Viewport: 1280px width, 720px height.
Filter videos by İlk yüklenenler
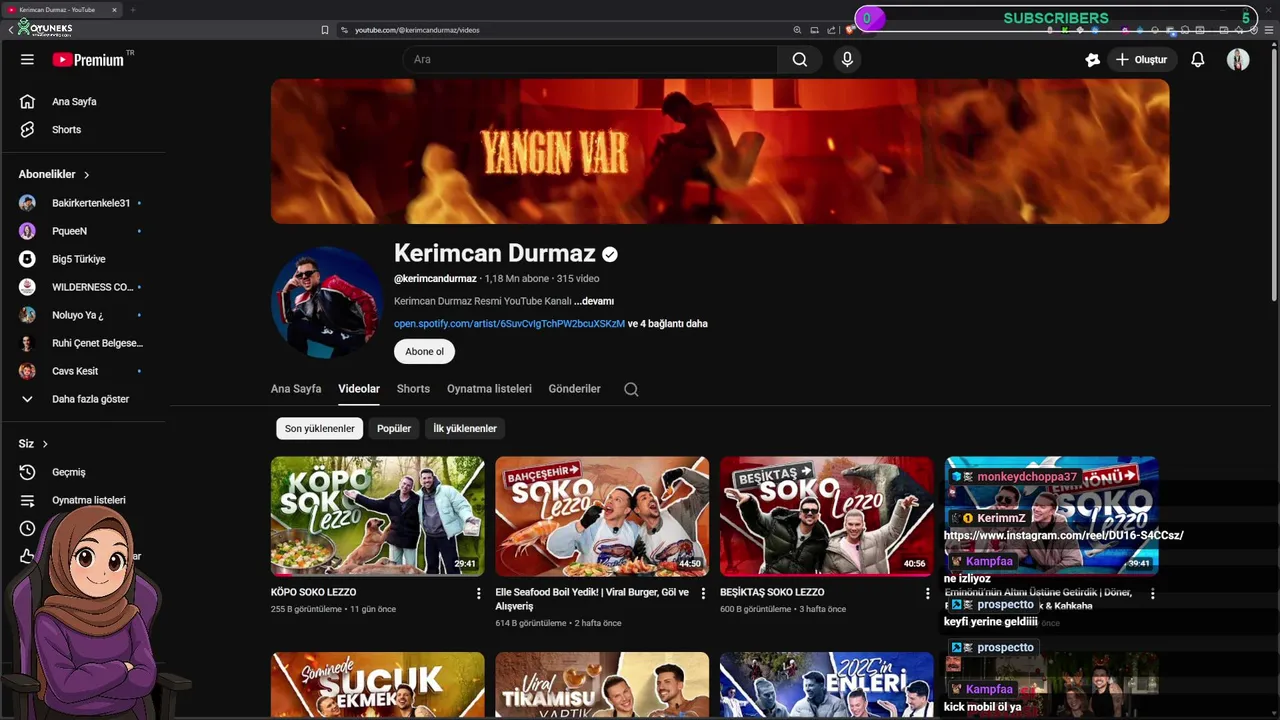click(x=465, y=429)
